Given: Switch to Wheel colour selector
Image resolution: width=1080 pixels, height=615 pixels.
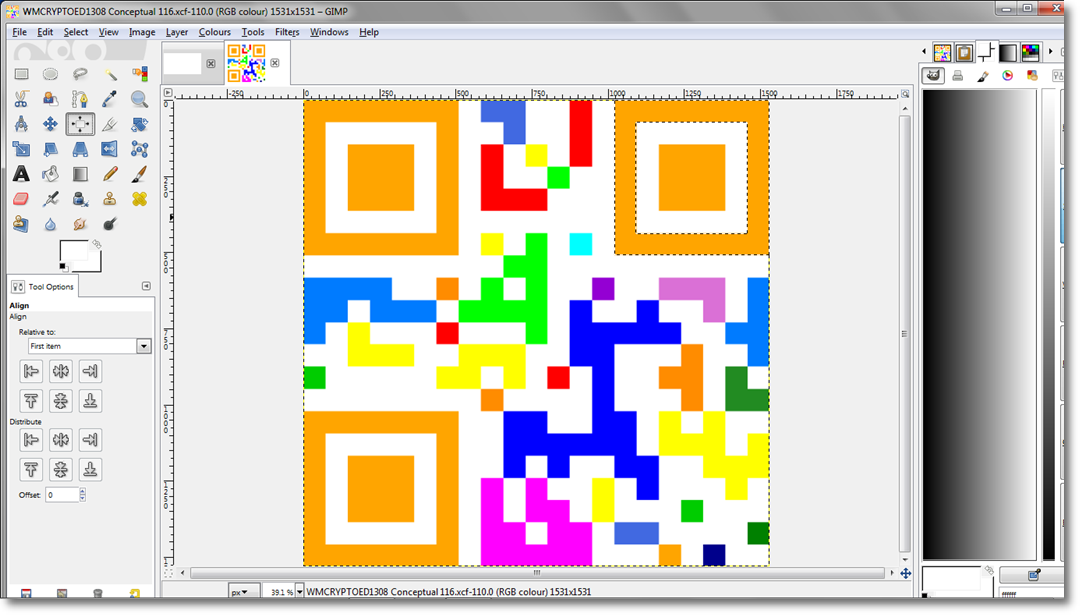Looking at the screenshot, I should [x=1008, y=76].
